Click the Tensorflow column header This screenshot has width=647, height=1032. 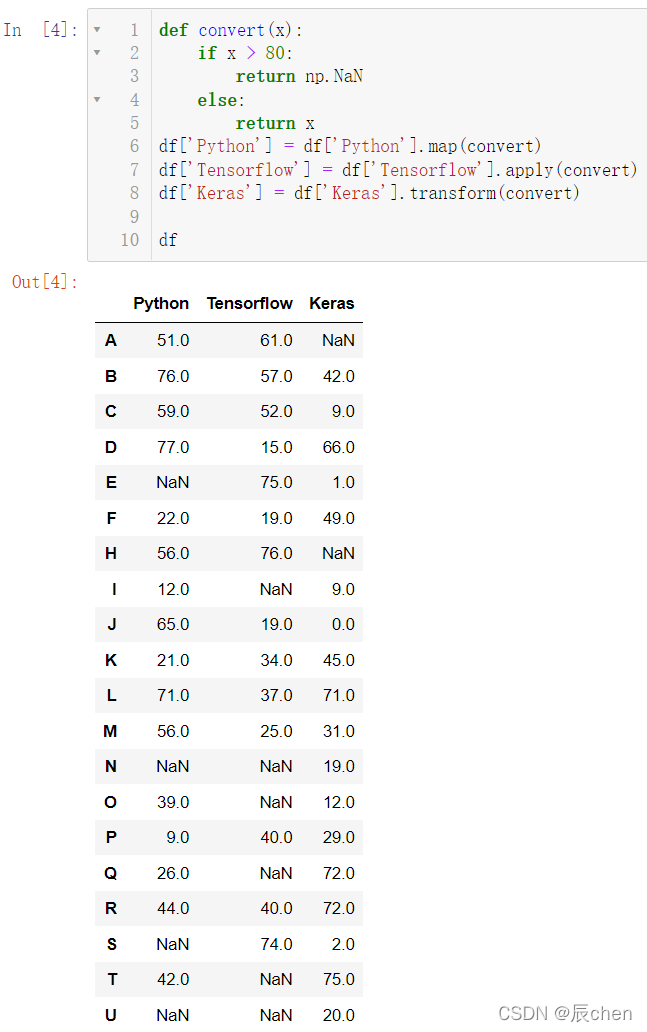point(249,303)
